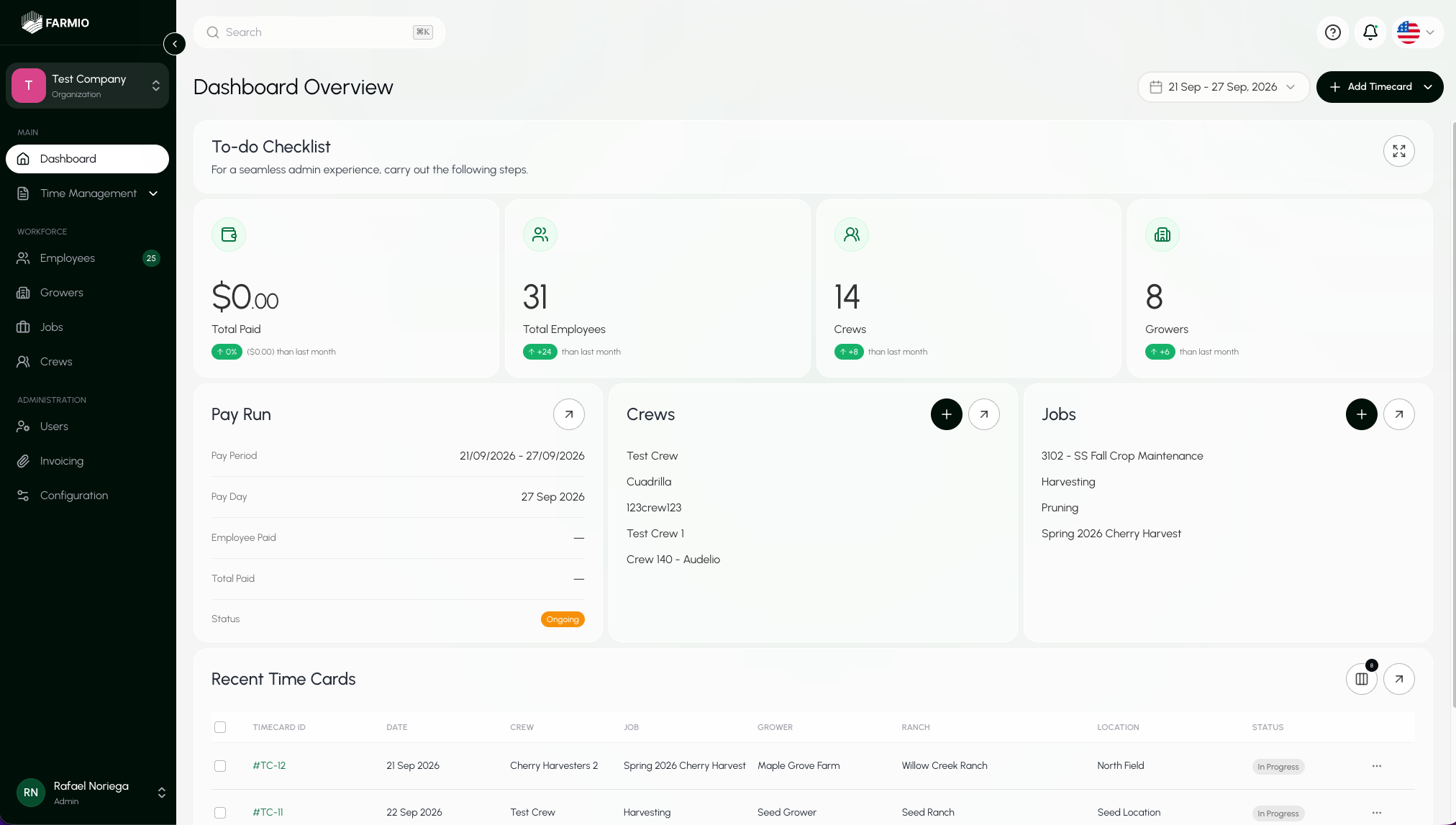
Task: Open notifications bell icon
Action: (x=1370, y=32)
